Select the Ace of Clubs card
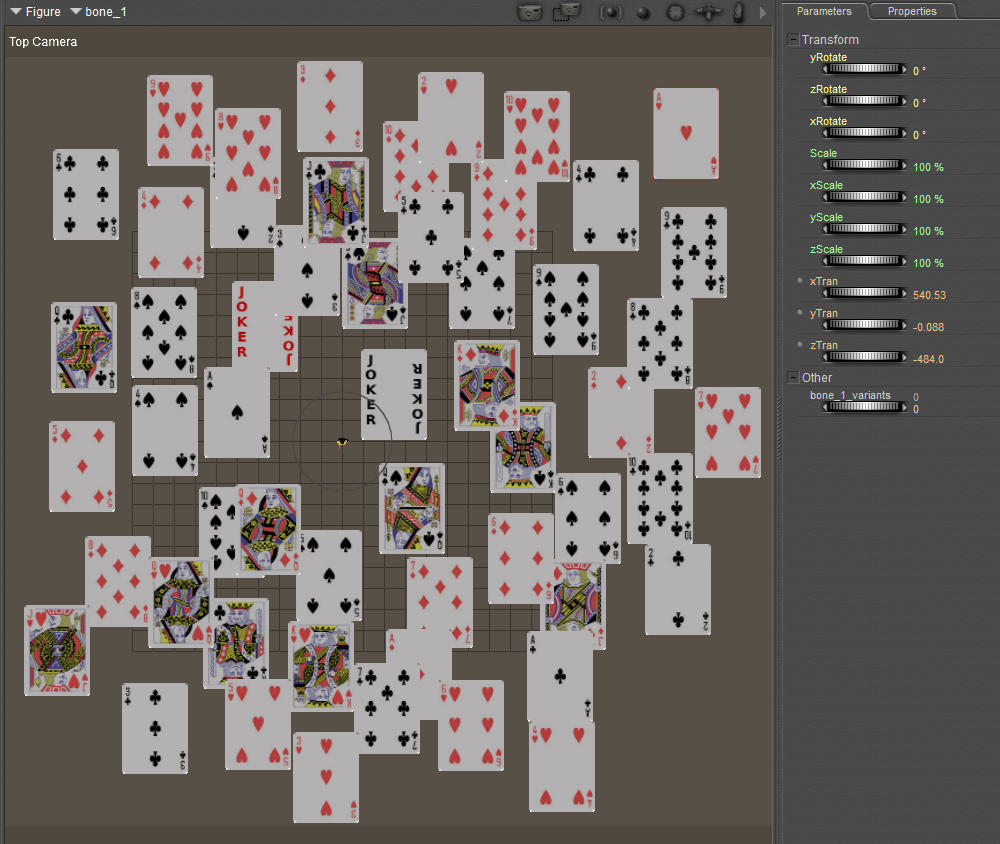This screenshot has height=844, width=1000. (x=560, y=676)
